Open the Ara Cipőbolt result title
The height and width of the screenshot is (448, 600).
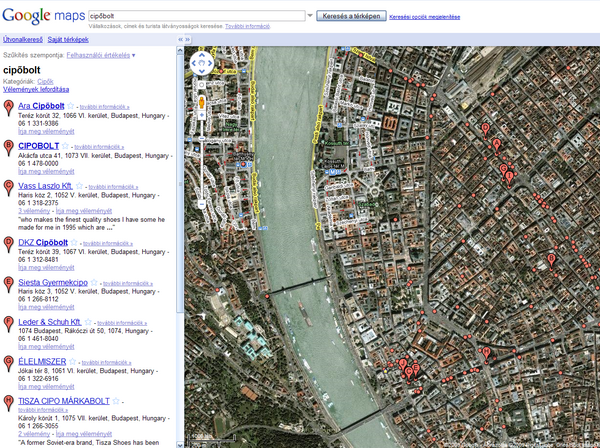click(x=41, y=106)
